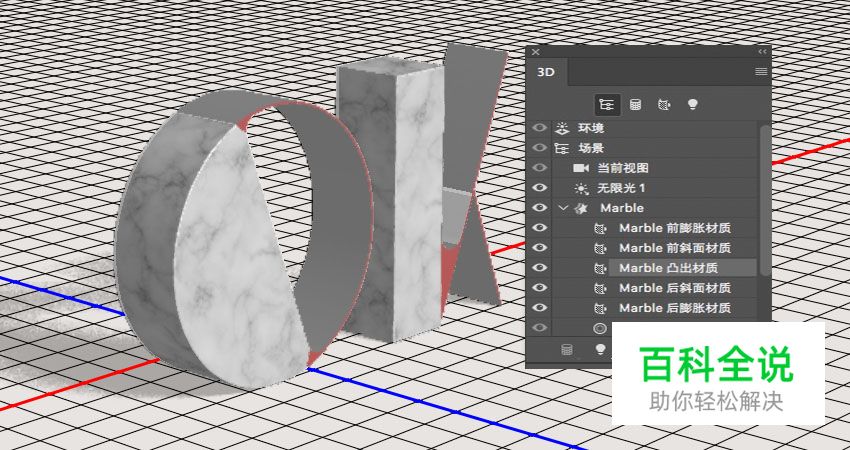This screenshot has height=450, width=850.
Task: Select Marble 后膨胀材质 row
Action: [x=655, y=307]
